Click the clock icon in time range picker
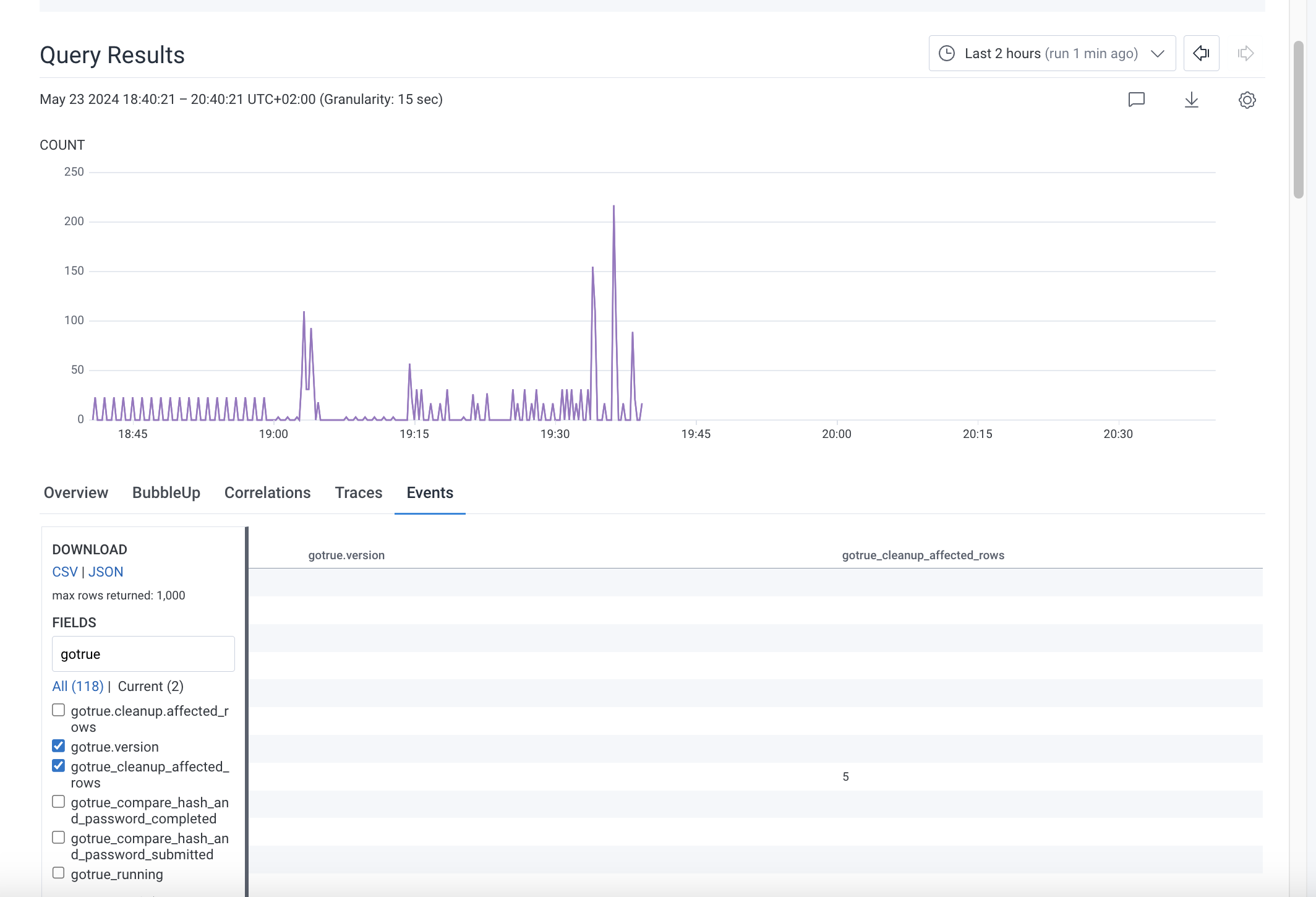 click(x=947, y=53)
